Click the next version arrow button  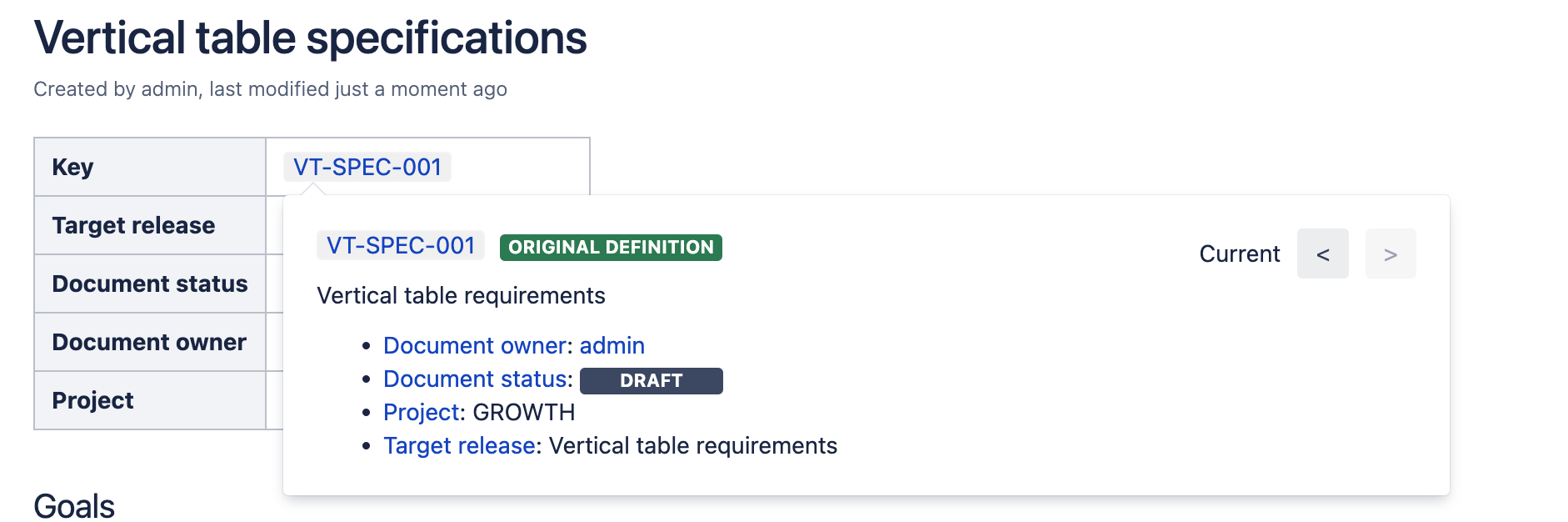click(x=1390, y=254)
